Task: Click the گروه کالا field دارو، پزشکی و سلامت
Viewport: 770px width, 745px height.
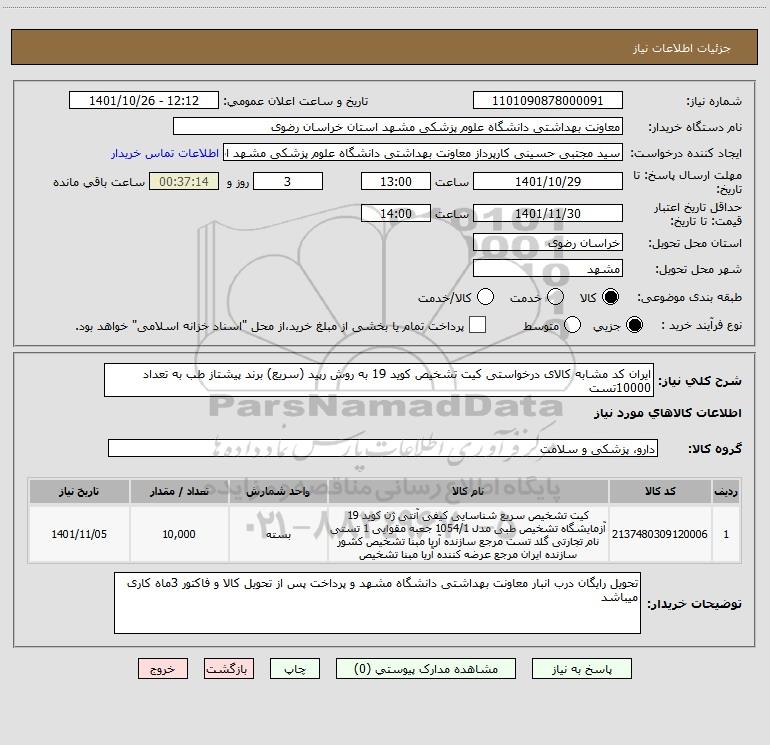Action: pyautogui.click(x=383, y=448)
